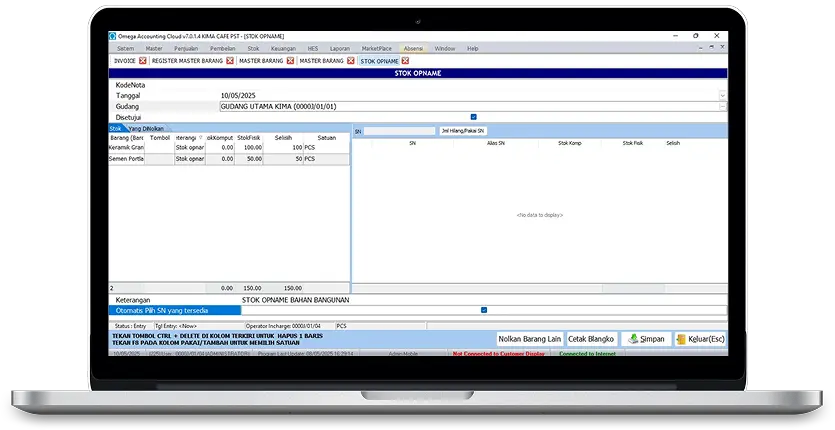Open the Pembelian menu

coord(223,48)
